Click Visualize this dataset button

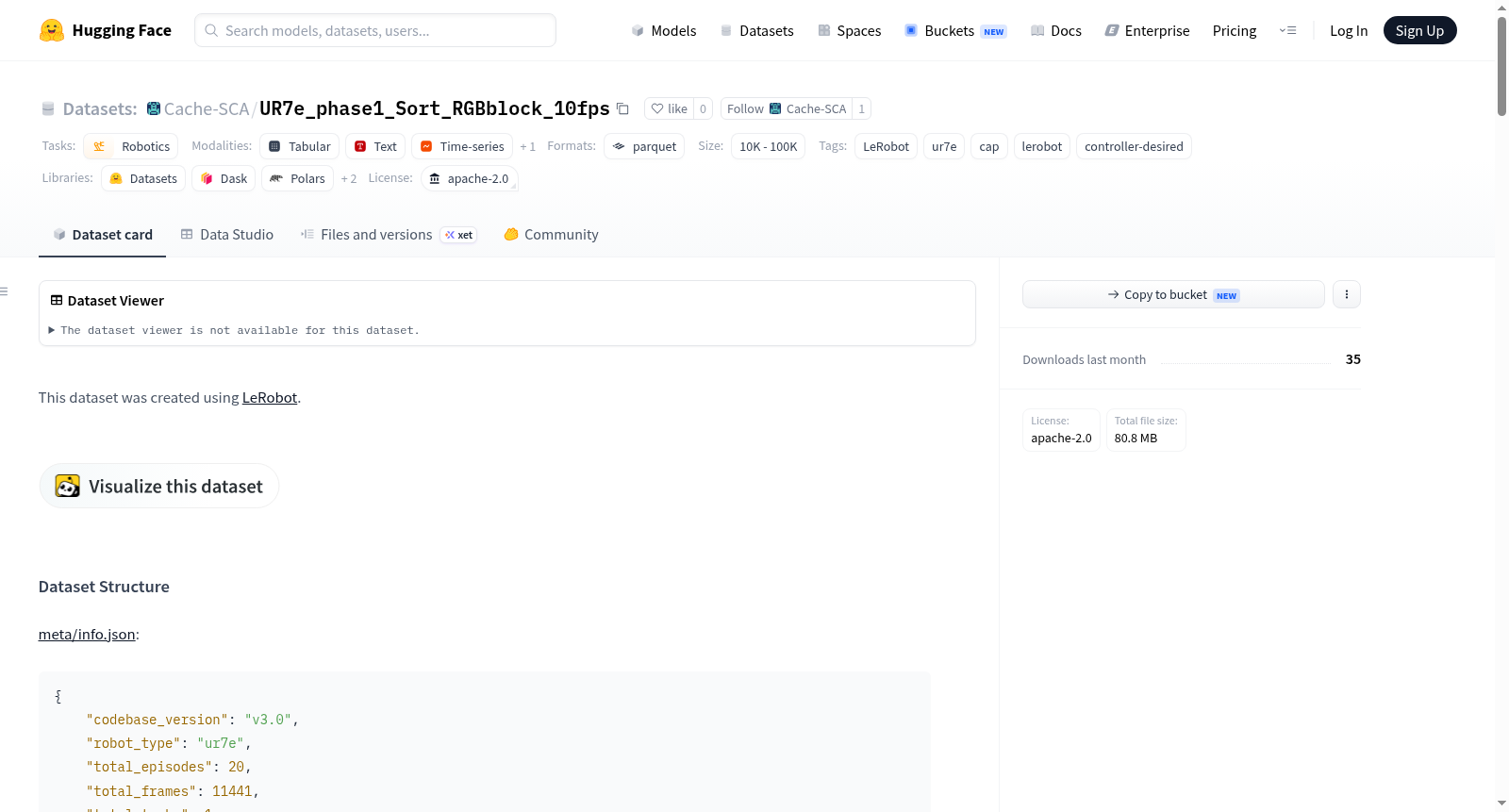[x=158, y=486]
